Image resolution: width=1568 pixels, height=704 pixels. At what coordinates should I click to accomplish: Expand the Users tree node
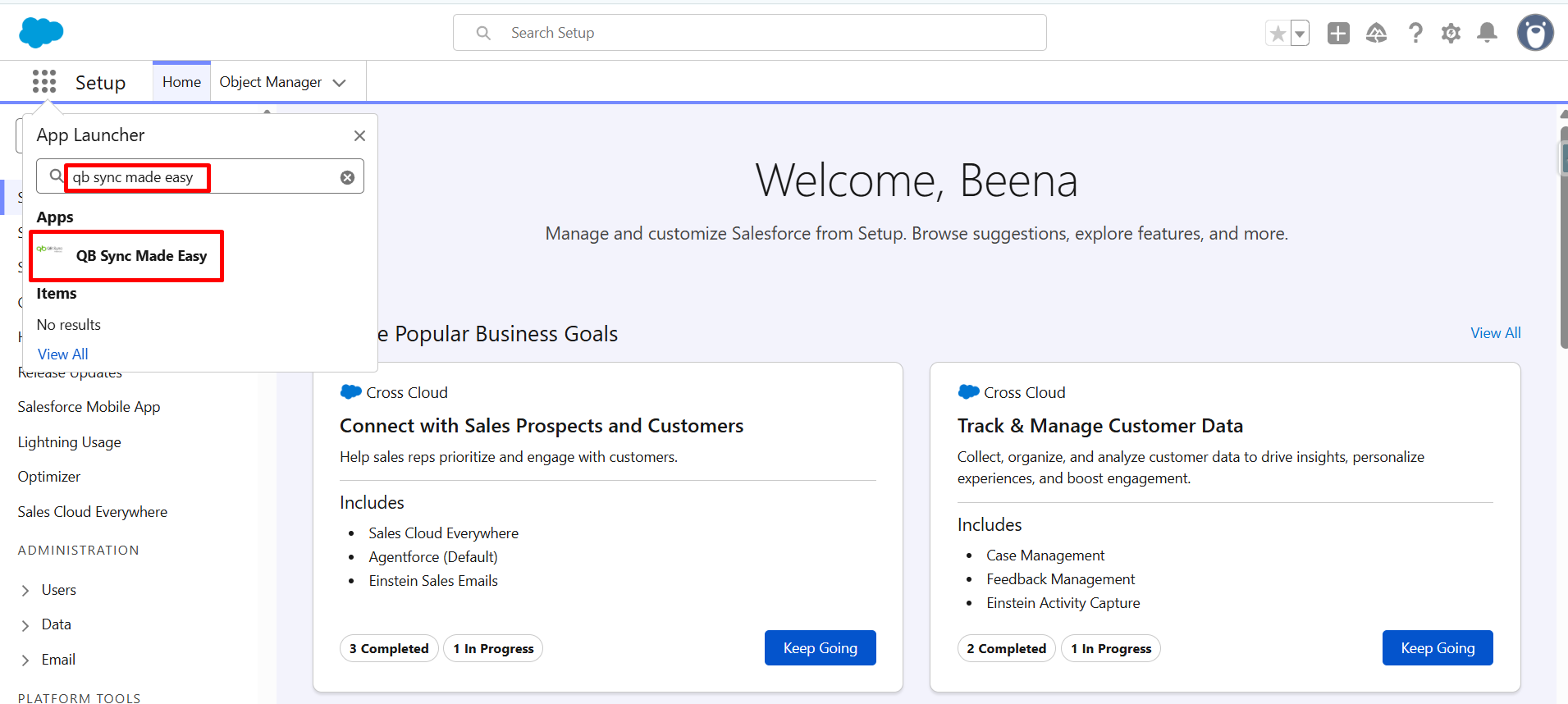pyautogui.click(x=25, y=591)
